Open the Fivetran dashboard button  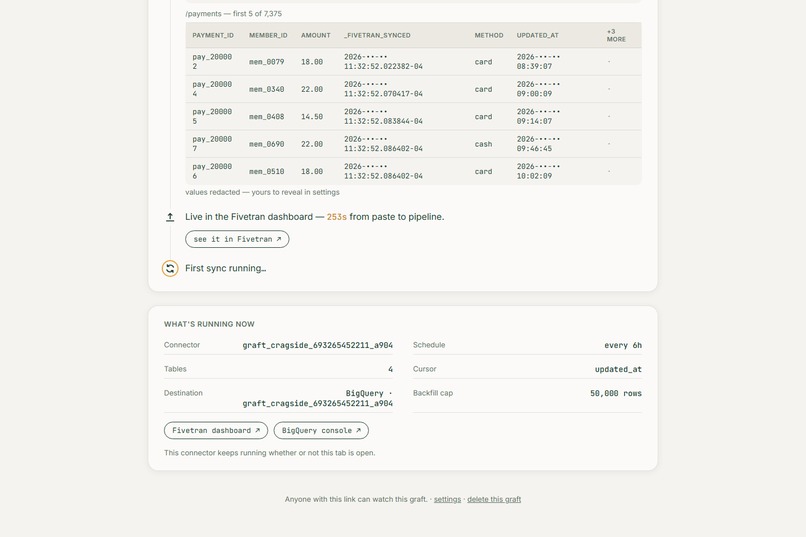click(x=216, y=431)
